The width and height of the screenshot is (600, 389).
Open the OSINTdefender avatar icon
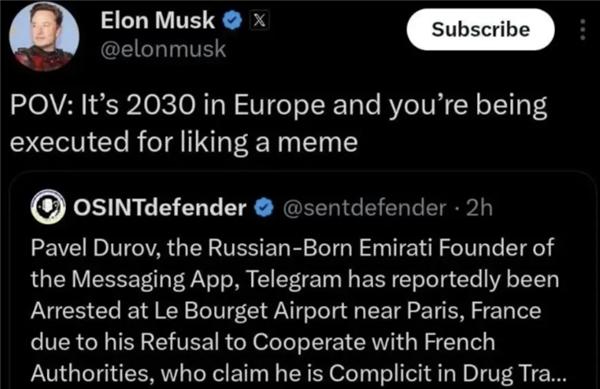(48, 207)
